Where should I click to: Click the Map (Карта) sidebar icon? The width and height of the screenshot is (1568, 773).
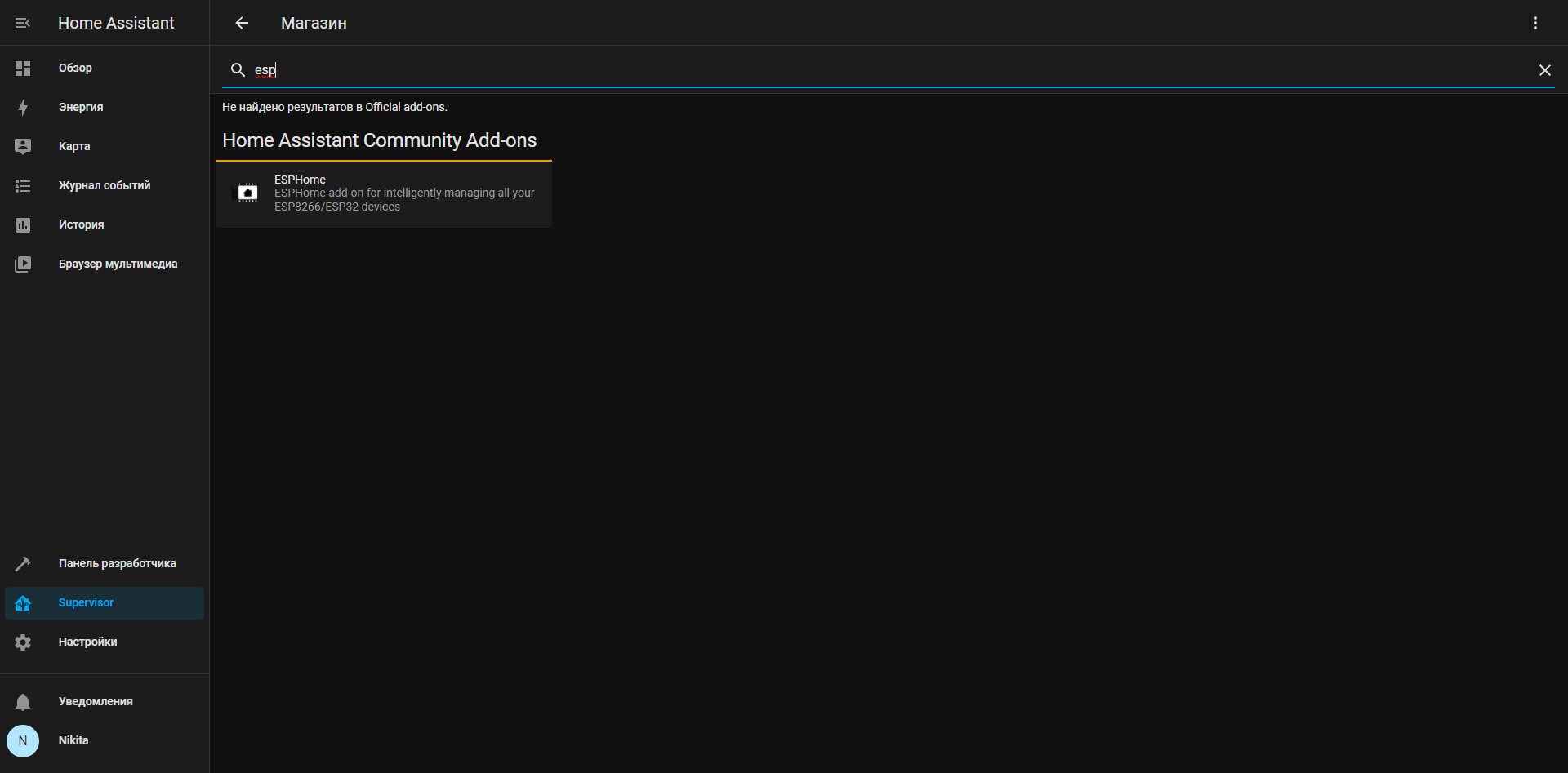(x=23, y=147)
